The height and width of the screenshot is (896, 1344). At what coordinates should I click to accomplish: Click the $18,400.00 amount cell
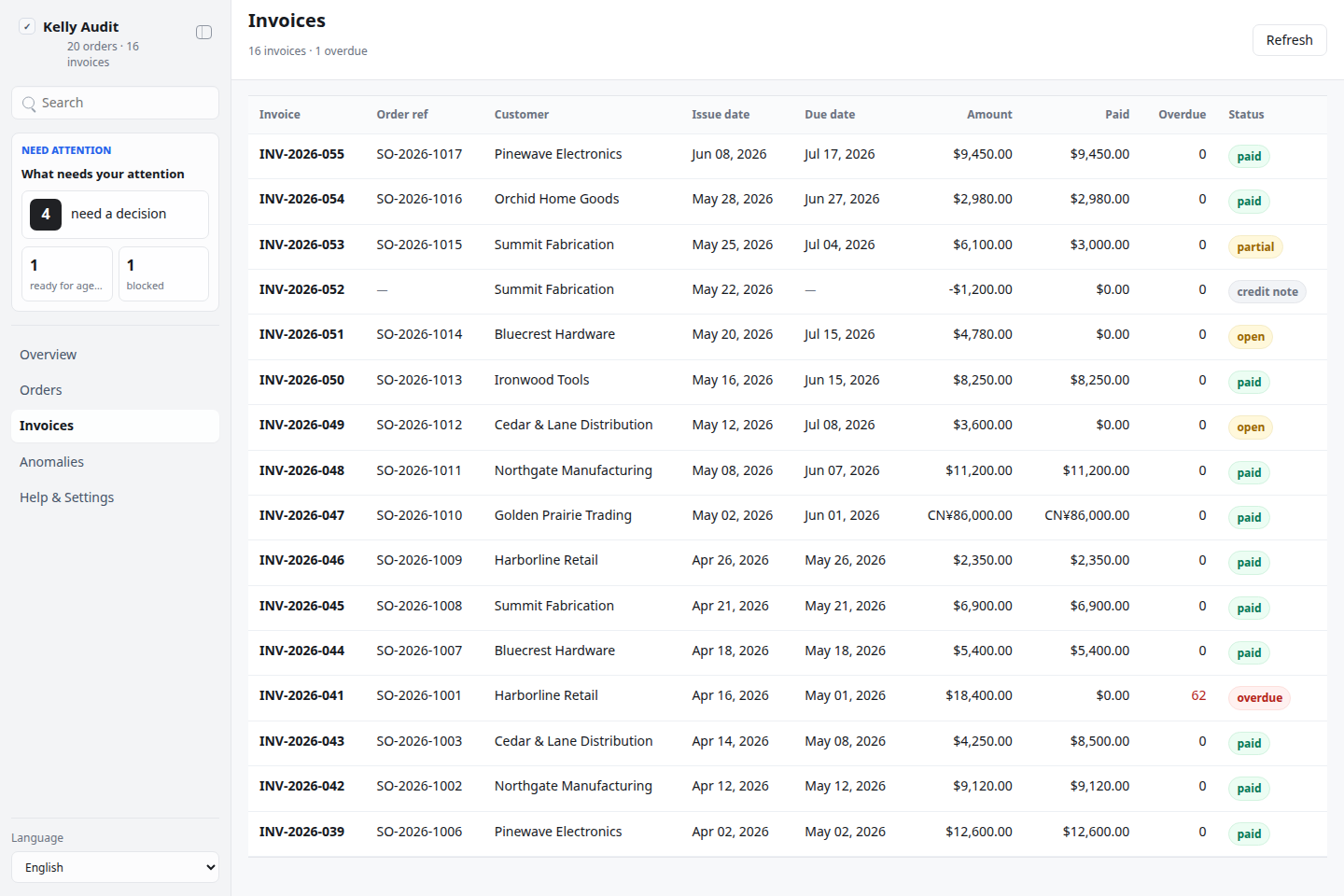(x=979, y=695)
